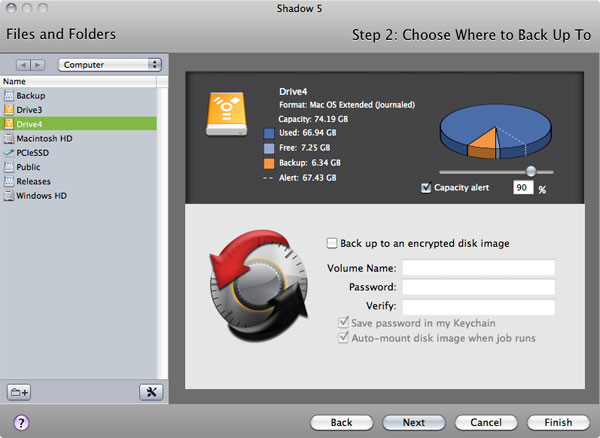This screenshot has height=438, width=600.
Task: Enable Back up to an encrypted disk image
Action: pos(332,243)
